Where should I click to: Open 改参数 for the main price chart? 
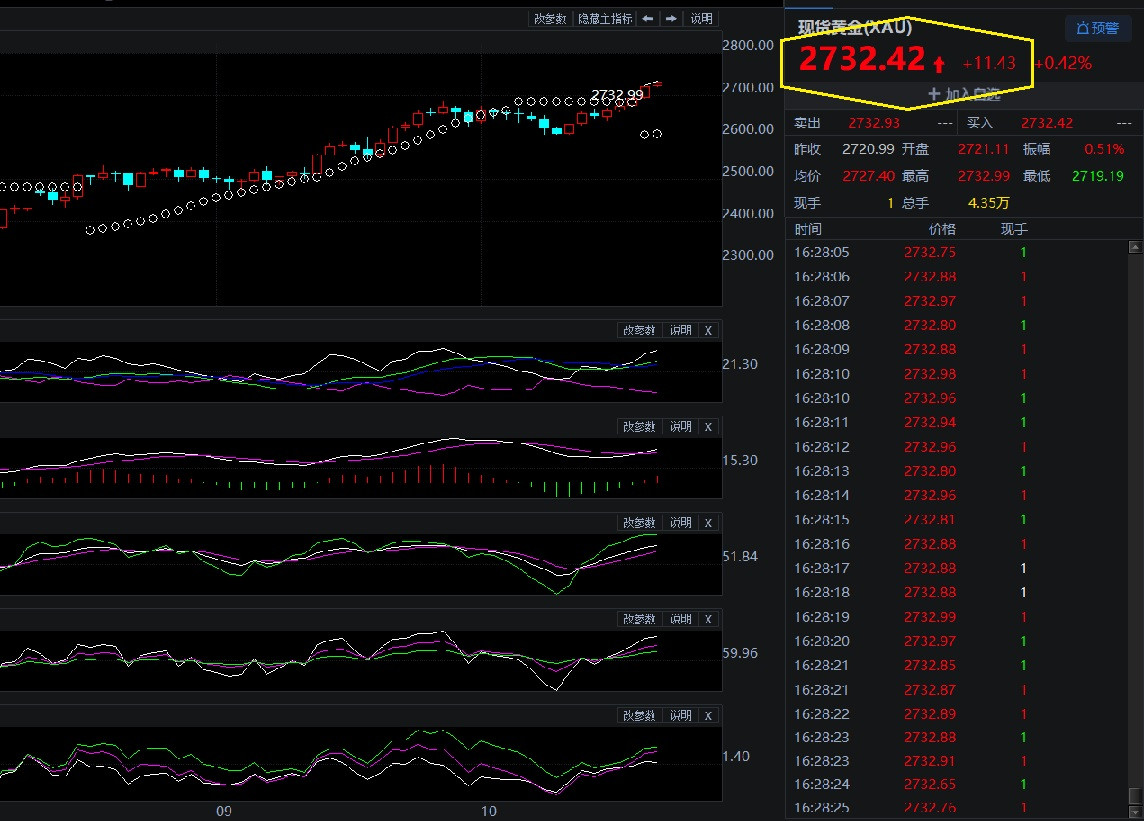[550, 19]
